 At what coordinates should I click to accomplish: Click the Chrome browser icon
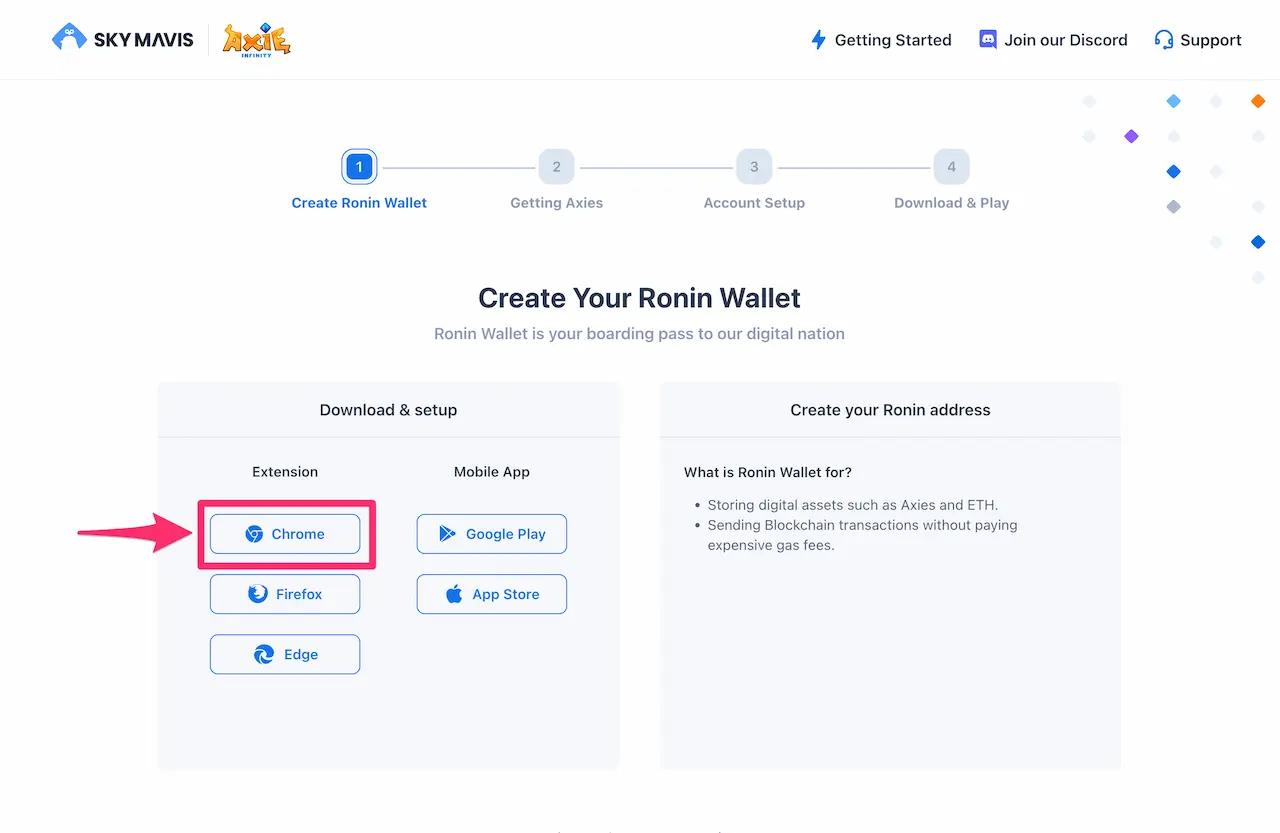tap(254, 534)
